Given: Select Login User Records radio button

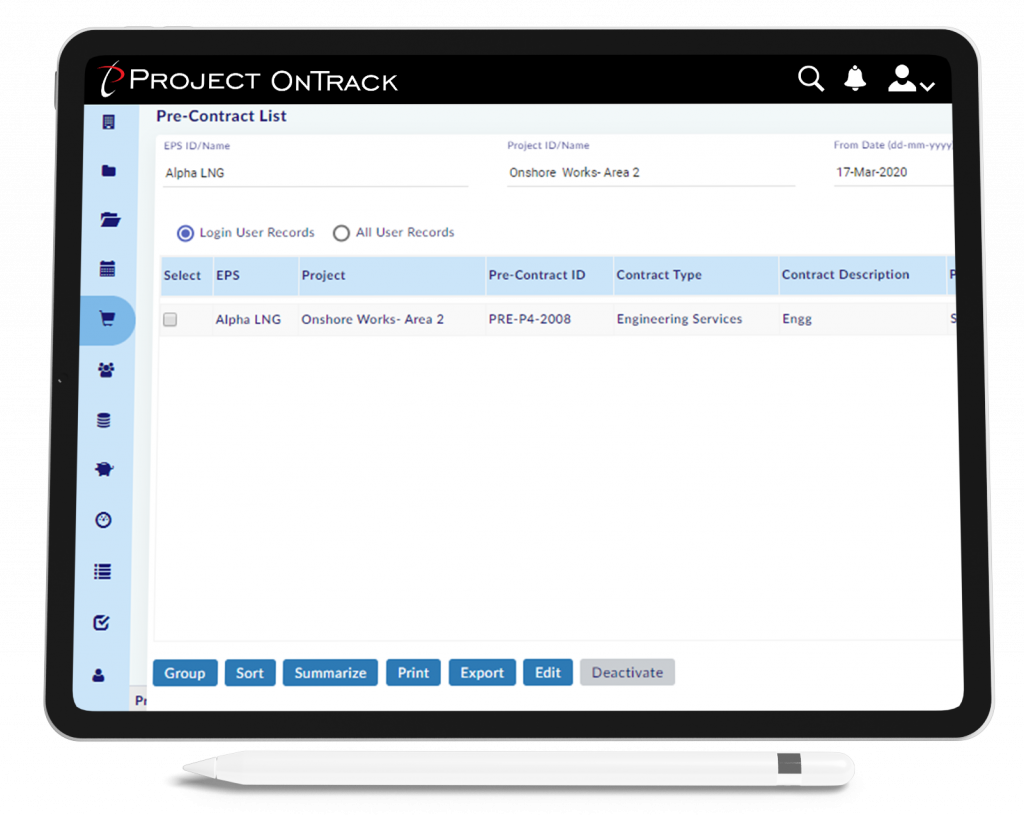Looking at the screenshot, I should tap(185, 233).
